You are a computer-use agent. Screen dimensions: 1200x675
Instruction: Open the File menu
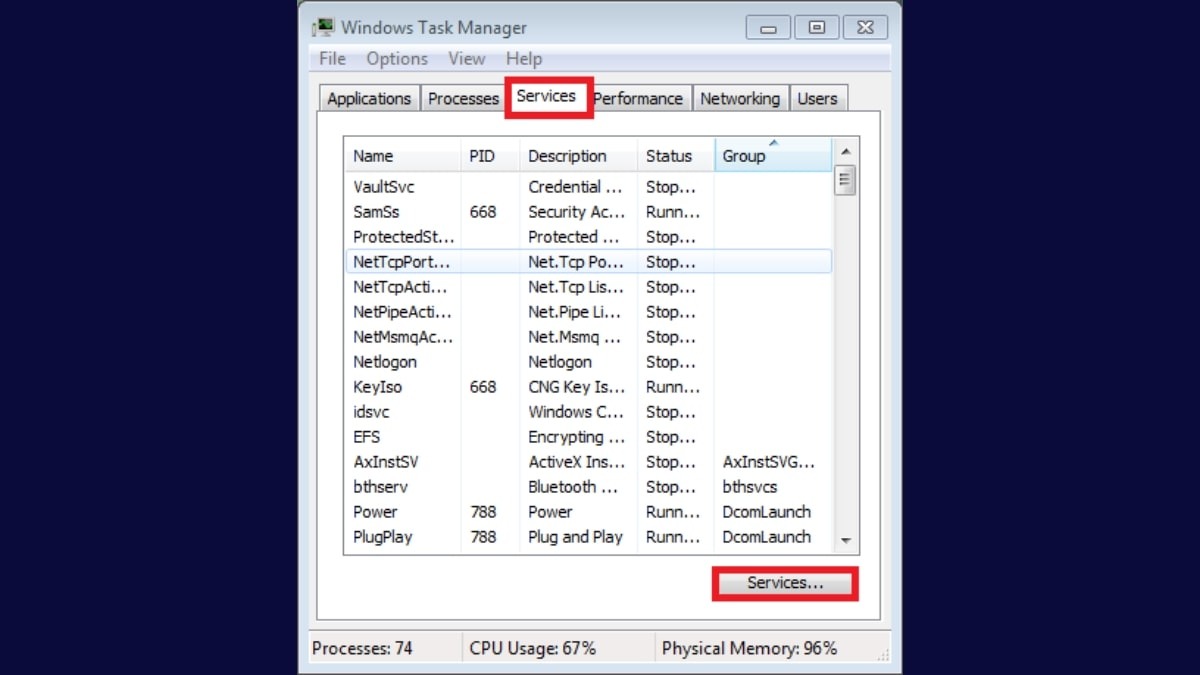coord(332,59)
